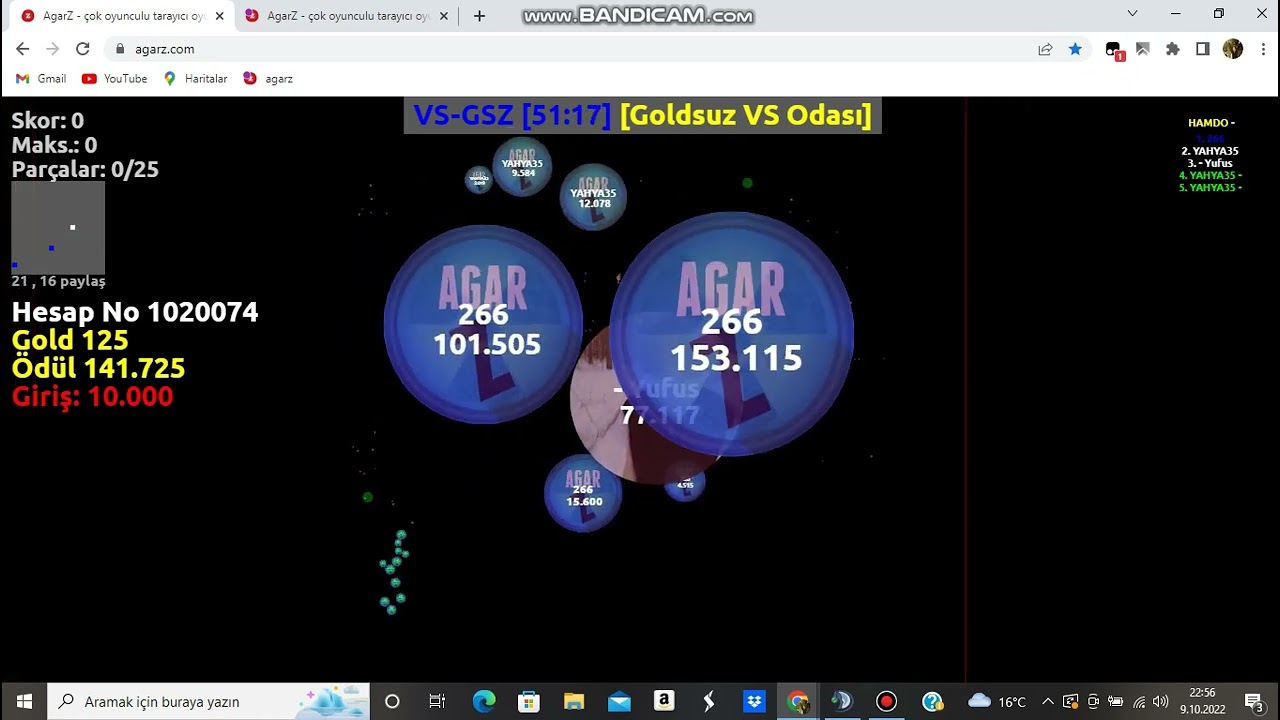
Task: Click the Gold 125 label
Action: point(70,340)
